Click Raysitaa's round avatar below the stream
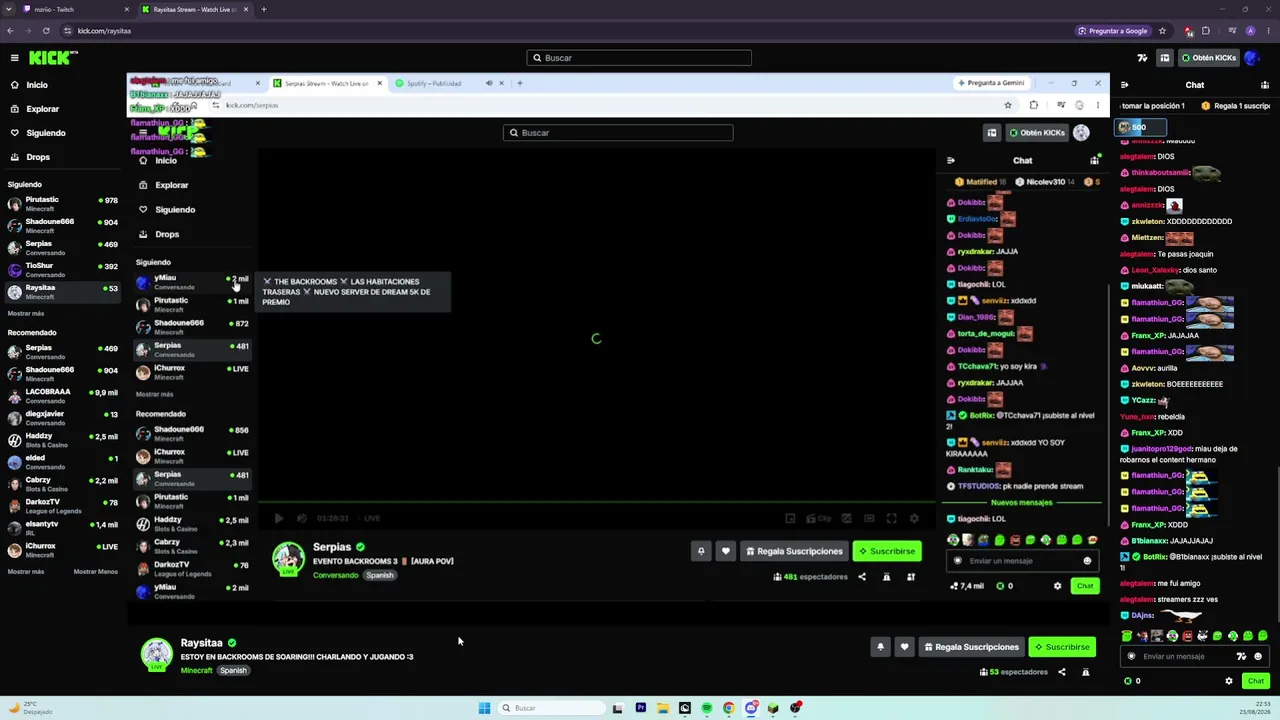Image resolution: width=1280 pixels, height=720 pixels. pos(156,654)
